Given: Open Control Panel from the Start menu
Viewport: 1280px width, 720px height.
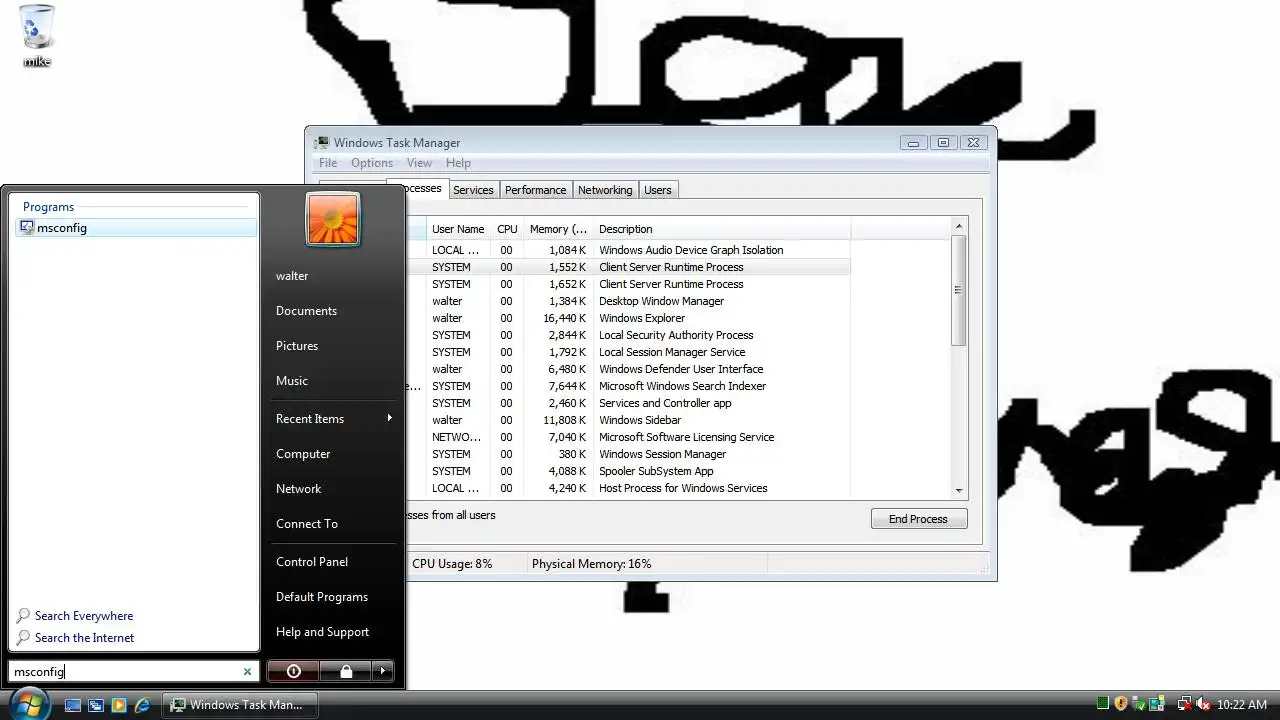Looking at the screenshot, I should tap(312, 562).
